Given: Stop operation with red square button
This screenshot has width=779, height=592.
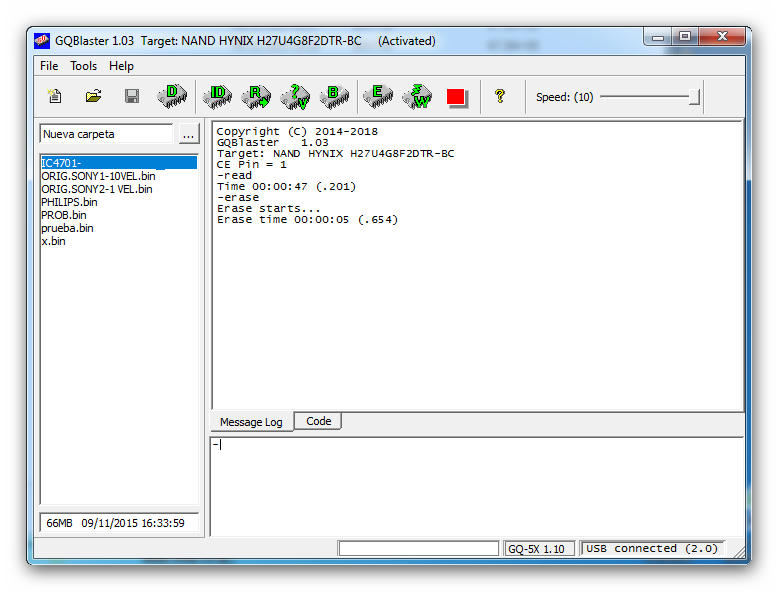Looking at the screenshot, I should (x=456, y=97).
